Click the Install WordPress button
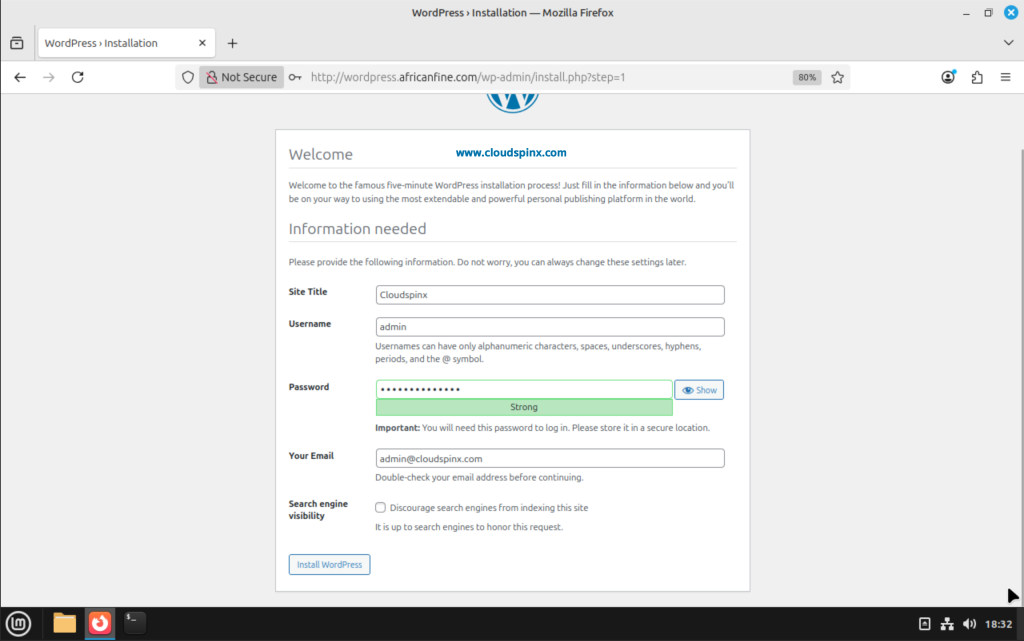 point(329,565)
